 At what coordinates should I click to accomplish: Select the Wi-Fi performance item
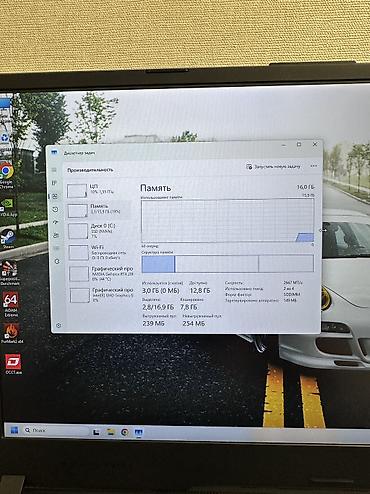pos(101,252)
